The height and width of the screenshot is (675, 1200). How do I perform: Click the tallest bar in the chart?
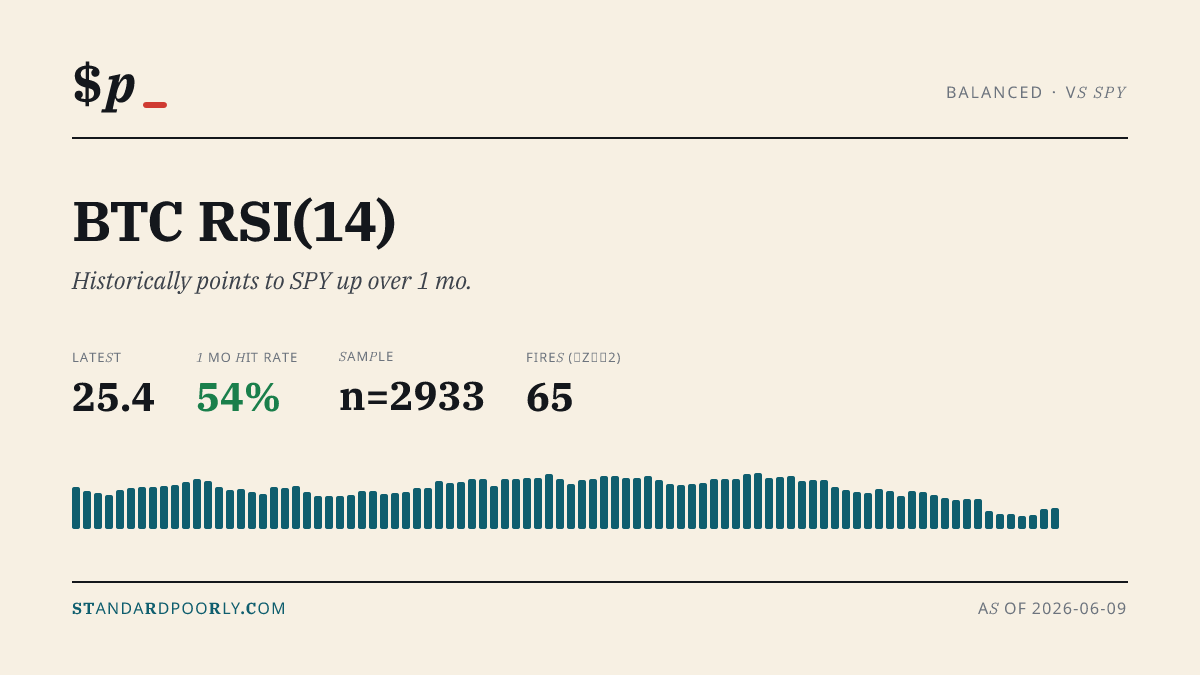pos(758,501)
